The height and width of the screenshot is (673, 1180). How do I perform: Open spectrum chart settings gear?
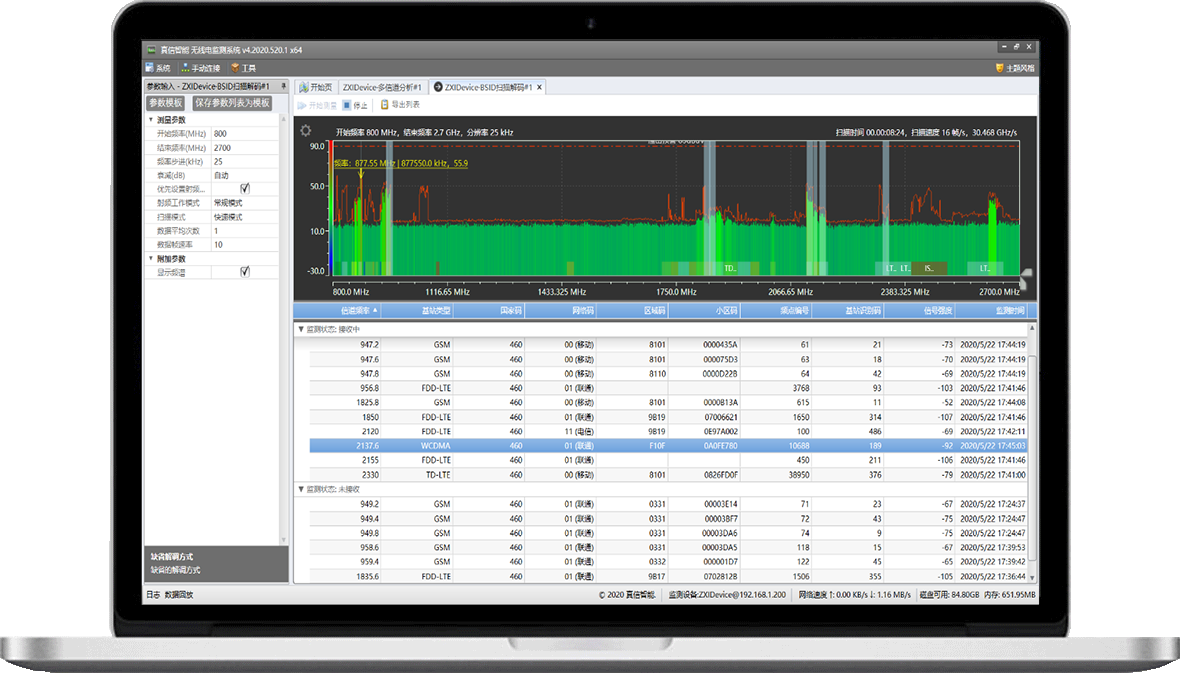coord(306,130)
